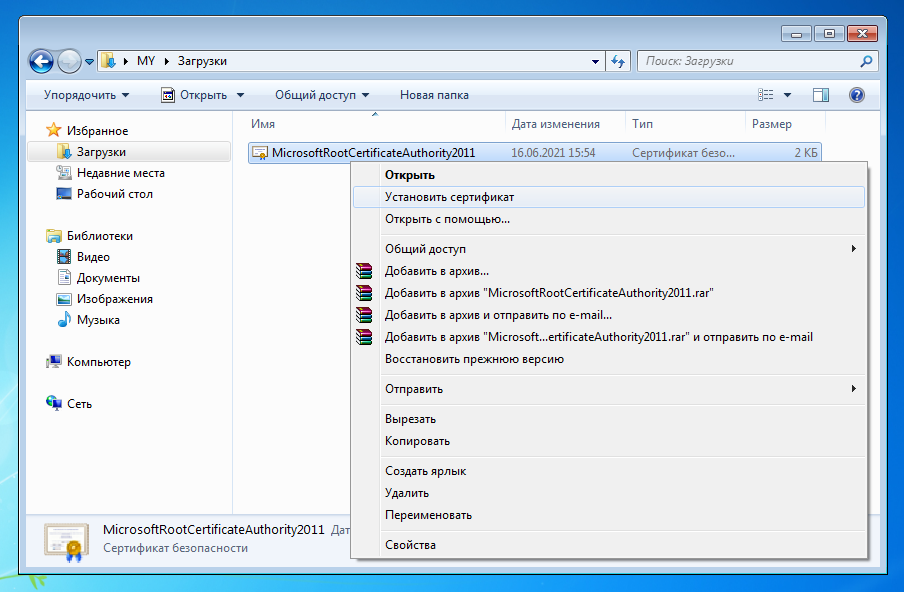The width and height of the screenshot is (904, 592).
Task: Open Свойства from the context menu
Action: pyautogui.click(x=608, y=545)
